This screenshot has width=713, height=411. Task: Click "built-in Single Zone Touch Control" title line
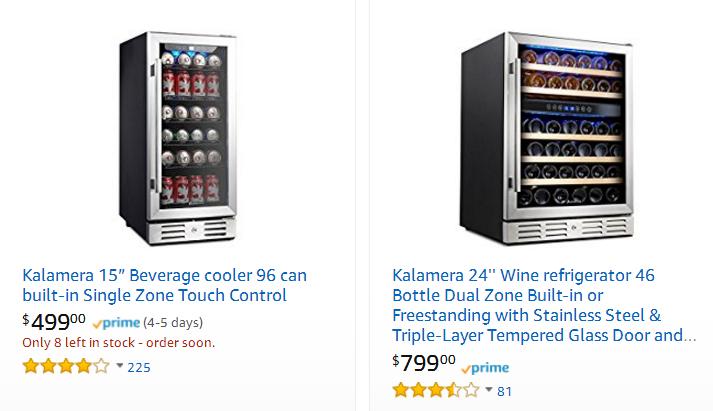[154, 295]
